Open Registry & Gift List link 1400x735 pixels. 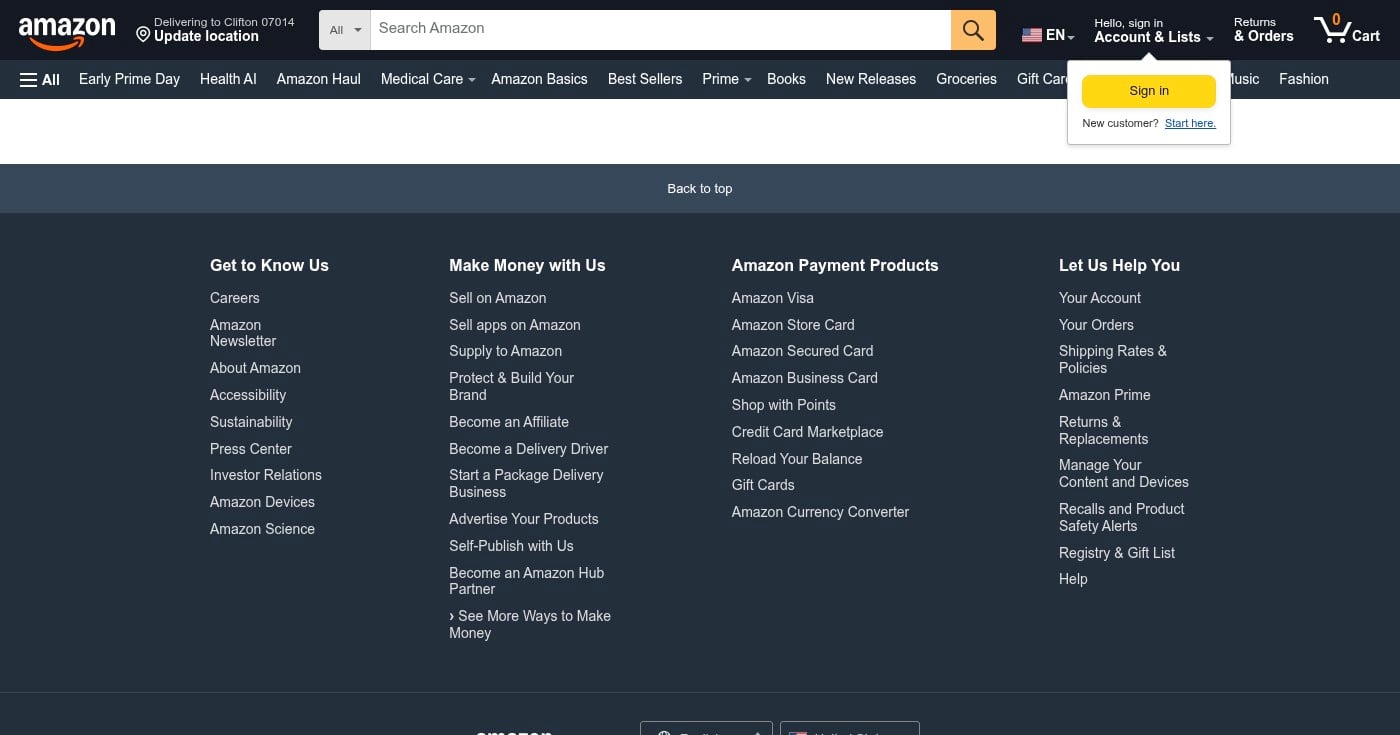point(1117,553)
